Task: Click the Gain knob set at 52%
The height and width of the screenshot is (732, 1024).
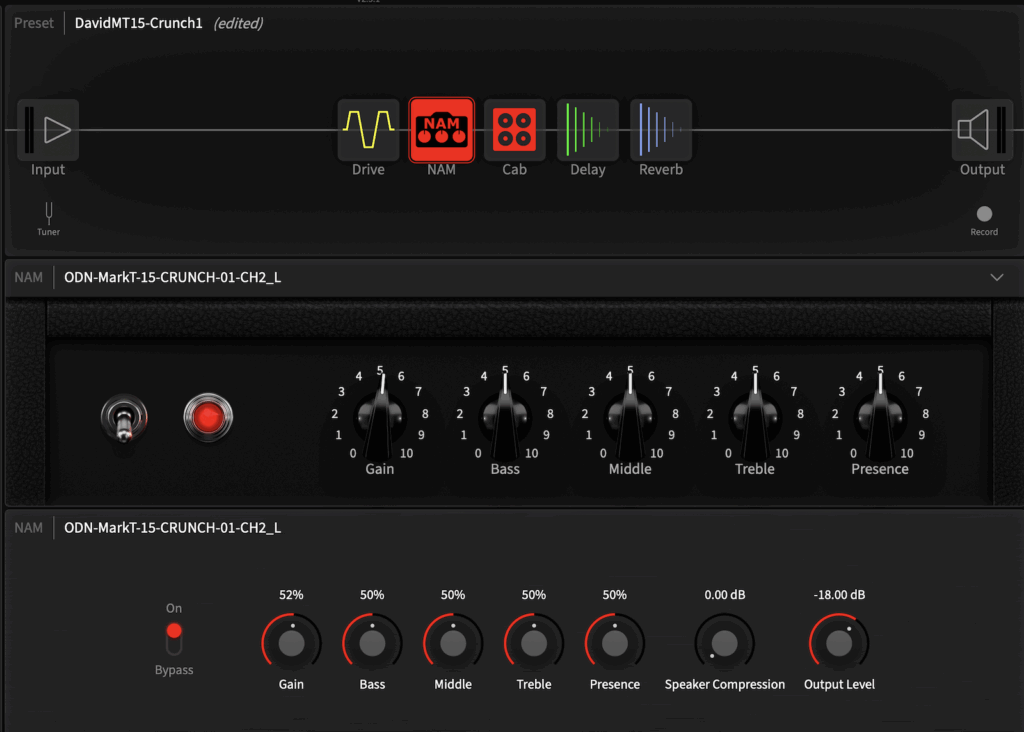Action: pyautogui.click(x=291, y=643)
